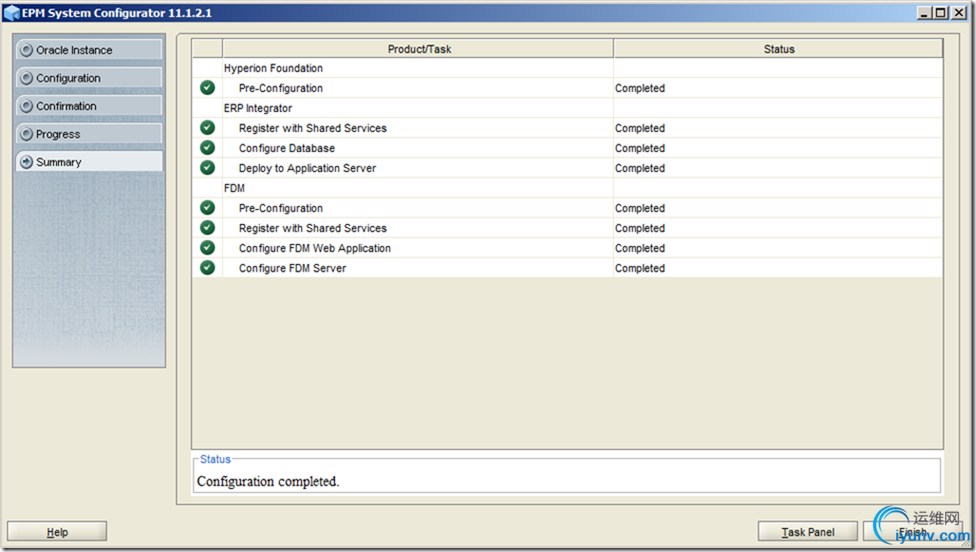Click the Oracle Instance step bullet icon

click(26, 50)
